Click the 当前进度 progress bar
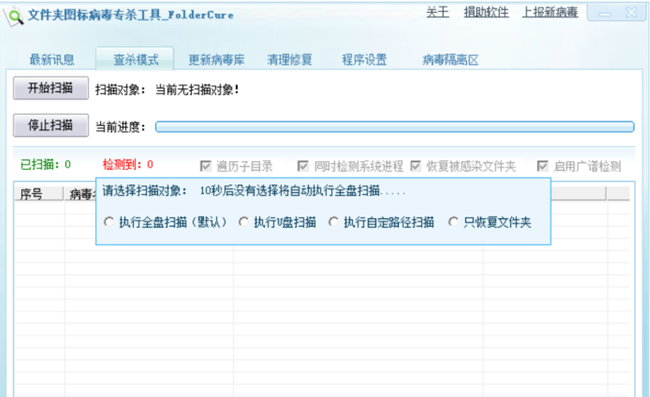Viewport: 650px width, 397px height. pos(395,127)
